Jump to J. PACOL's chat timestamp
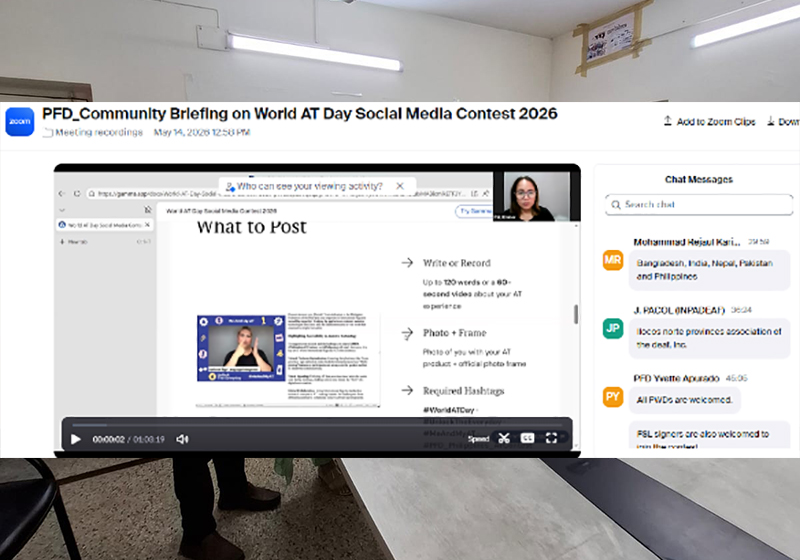This screenshot has height=560, width=800. point(741,310)
